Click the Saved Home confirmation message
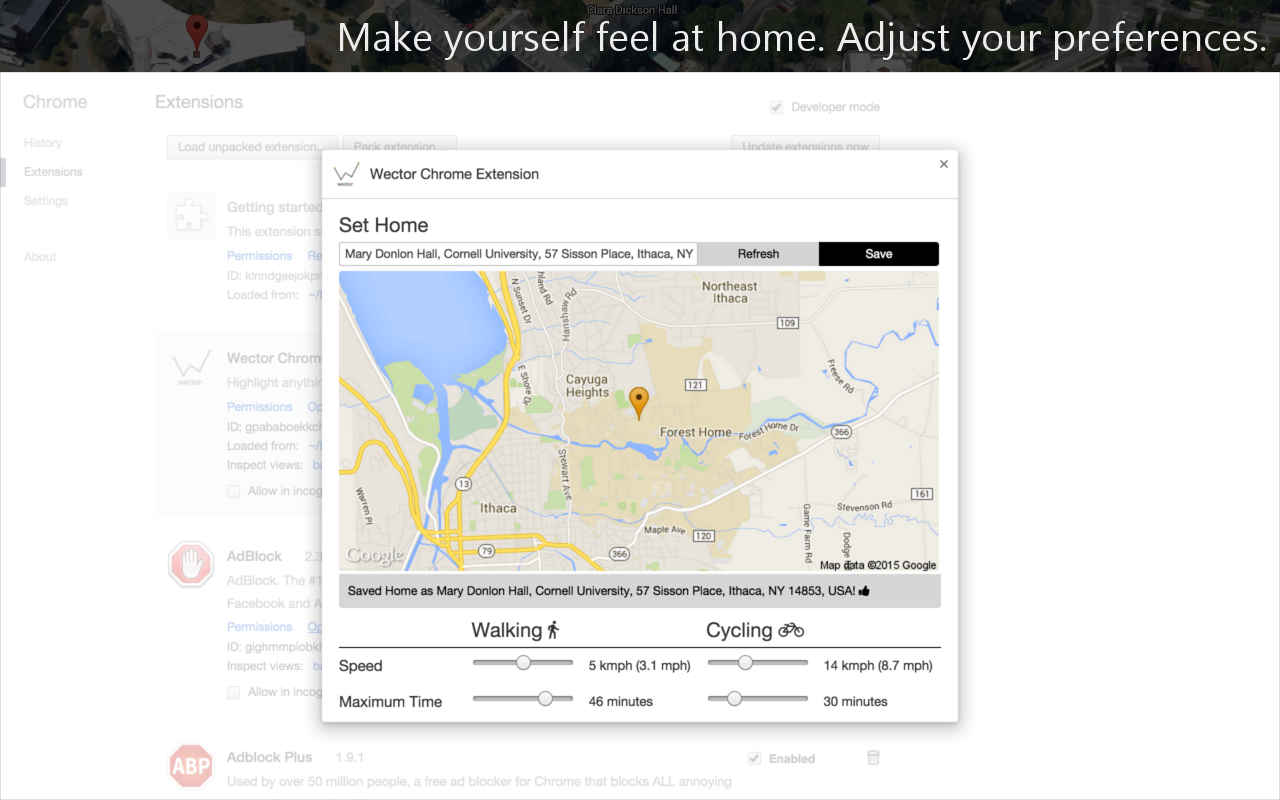Viewport: 1280px width, 800px height. coord(640,591)
